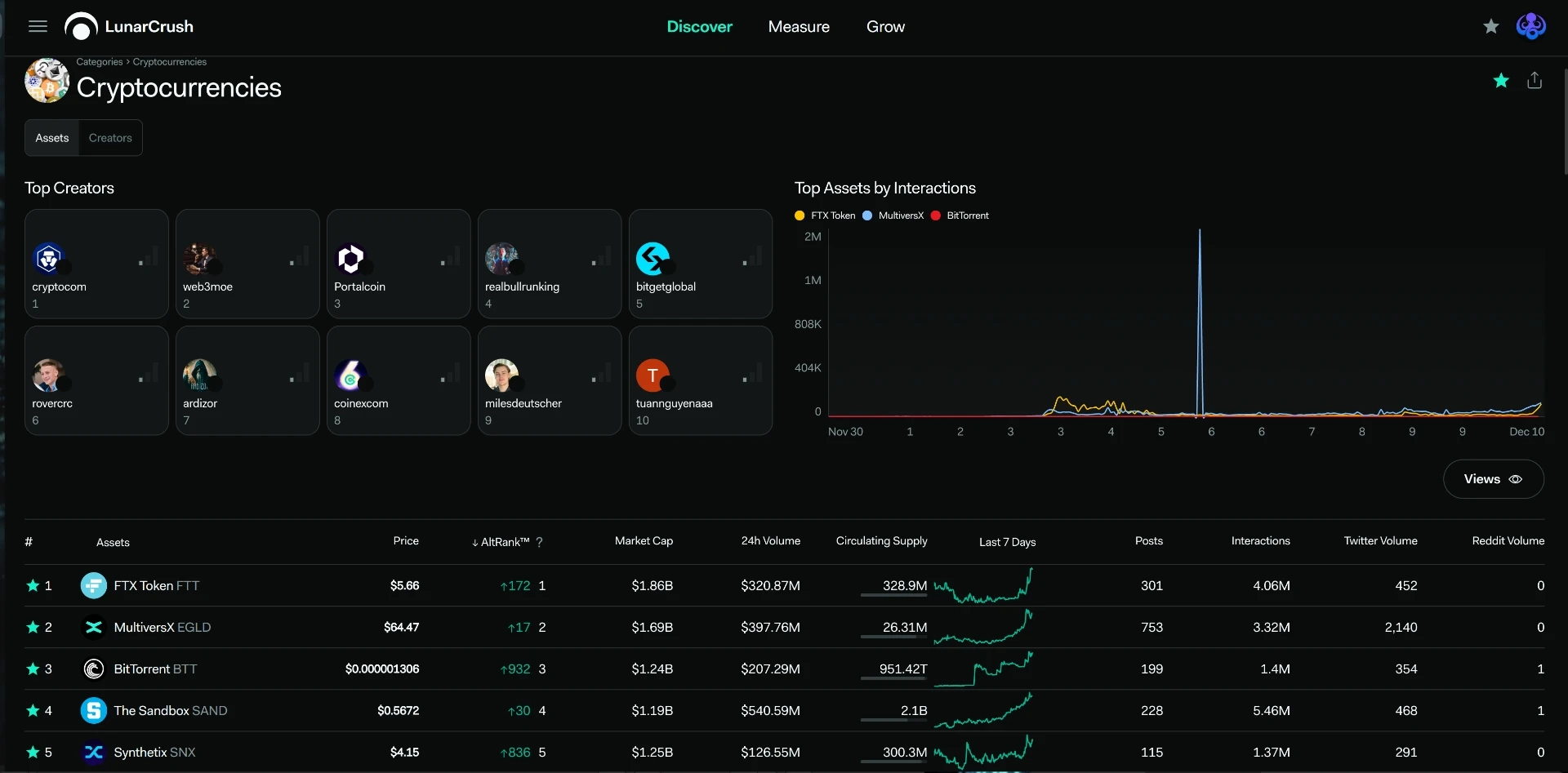Switch to the Creators tab
1568x773 pixels.
click(x=110, y=138)
